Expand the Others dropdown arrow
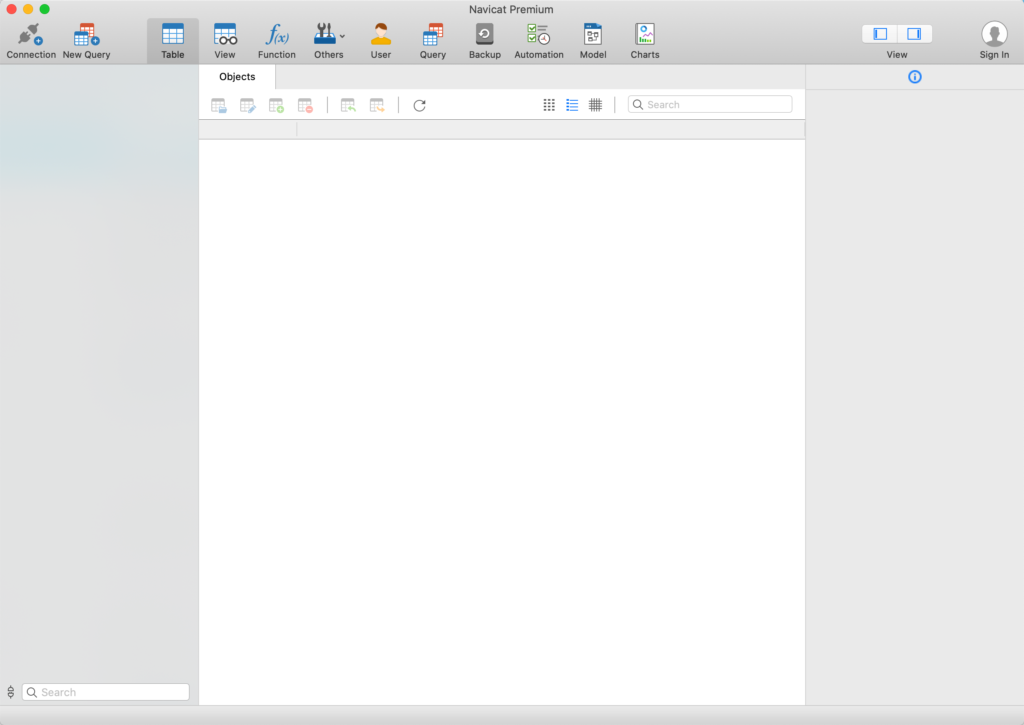Screen dimensions: 1024x725 click(x=342, y=37)
